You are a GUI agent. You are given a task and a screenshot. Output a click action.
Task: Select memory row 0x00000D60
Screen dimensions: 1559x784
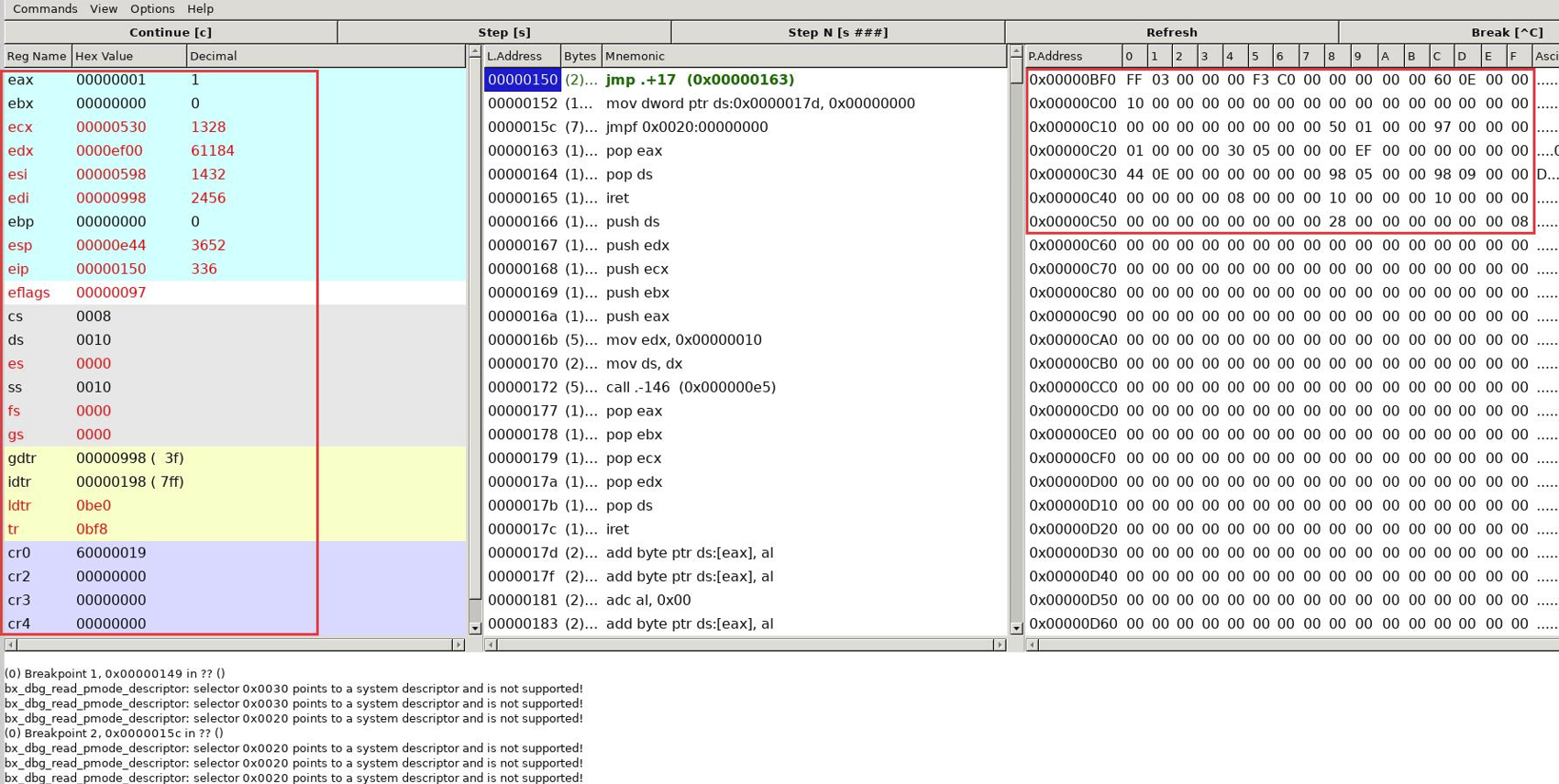(1291, 624)
